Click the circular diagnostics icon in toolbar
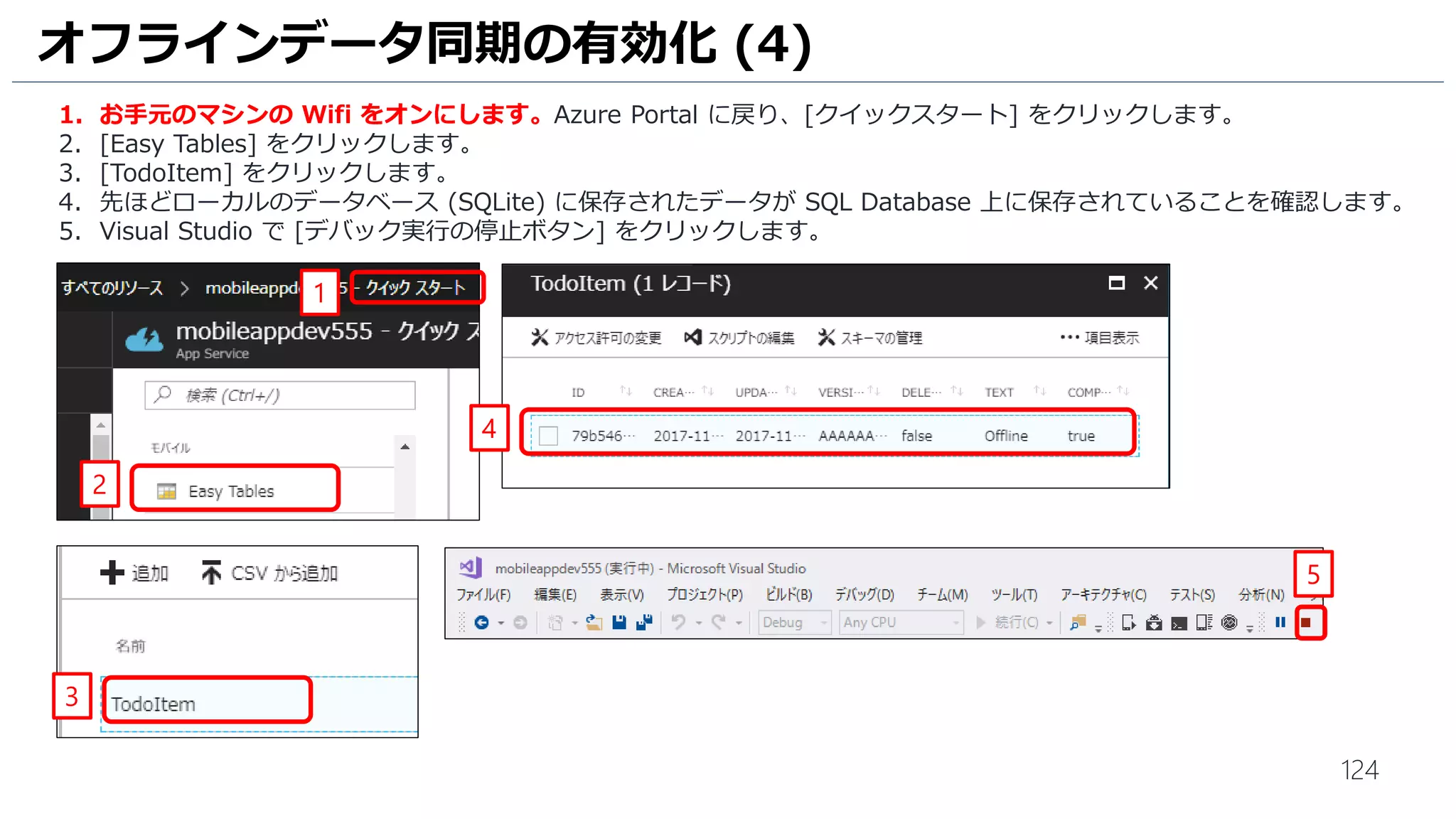The image size is (1456, 819). click(x=1229, y=623)
